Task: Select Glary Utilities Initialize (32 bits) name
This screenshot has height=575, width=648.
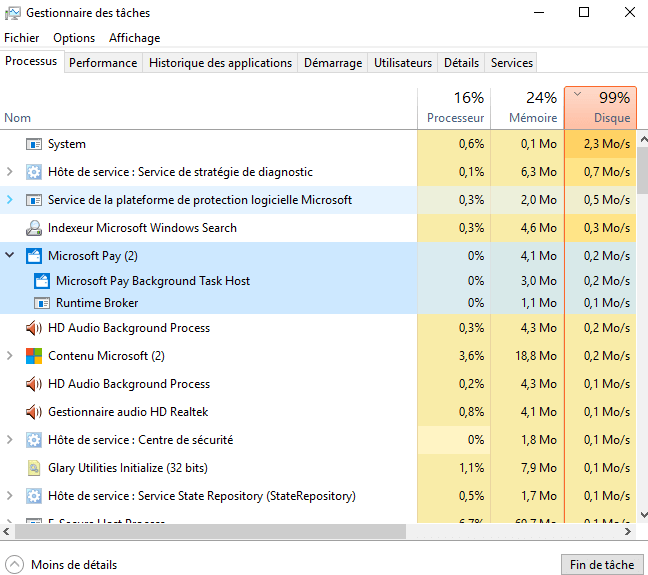Action: tap(128, 468)
